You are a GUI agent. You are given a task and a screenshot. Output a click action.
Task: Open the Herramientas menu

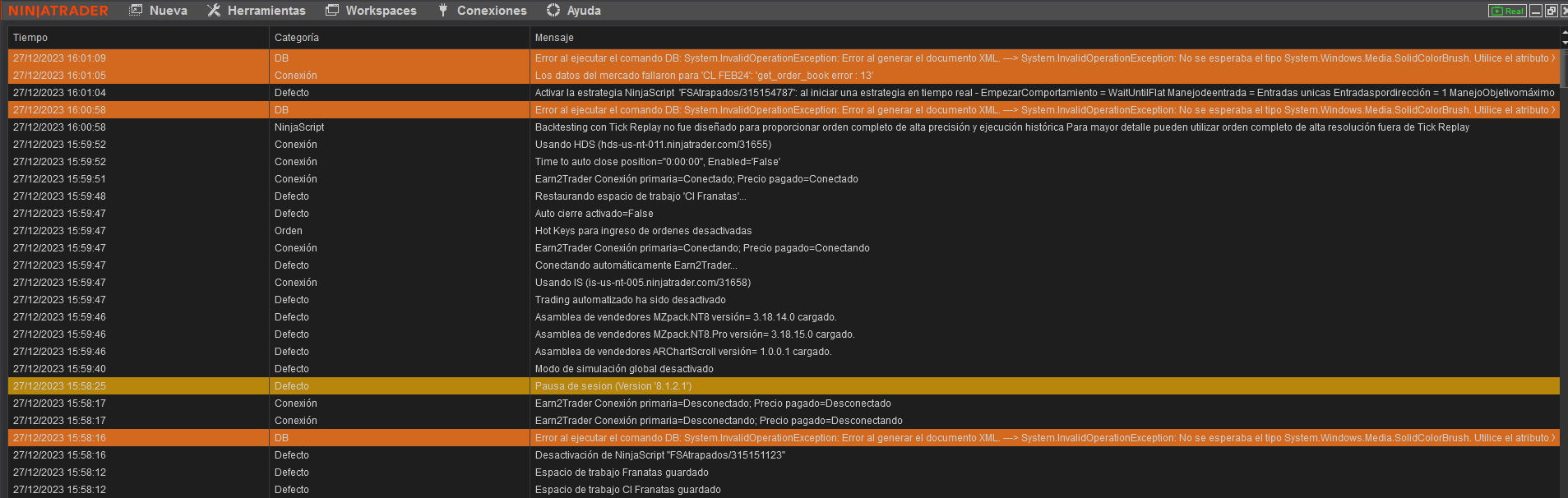pos(256,11)
